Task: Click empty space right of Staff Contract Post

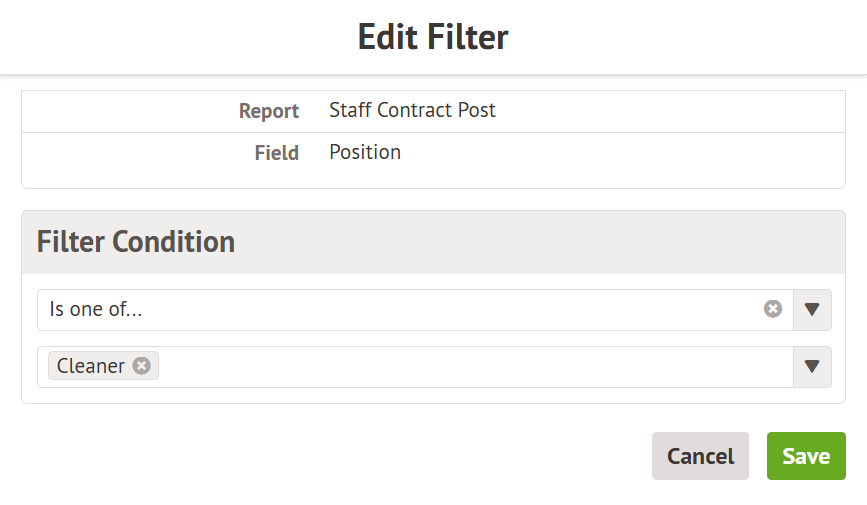Action: [670, 111]
